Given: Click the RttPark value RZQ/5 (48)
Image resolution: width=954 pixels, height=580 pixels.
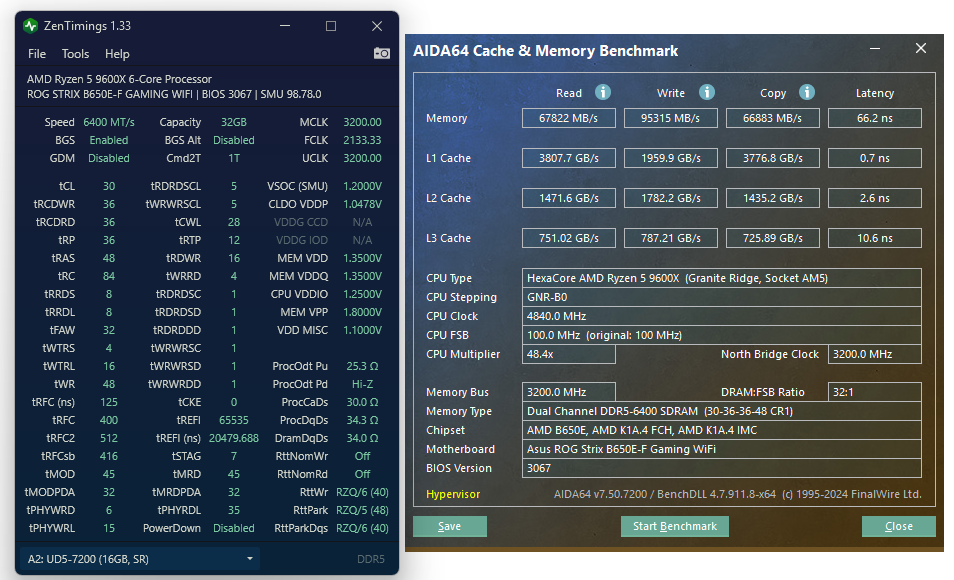Looking at the screenshot, I should [x=362, y=510].
